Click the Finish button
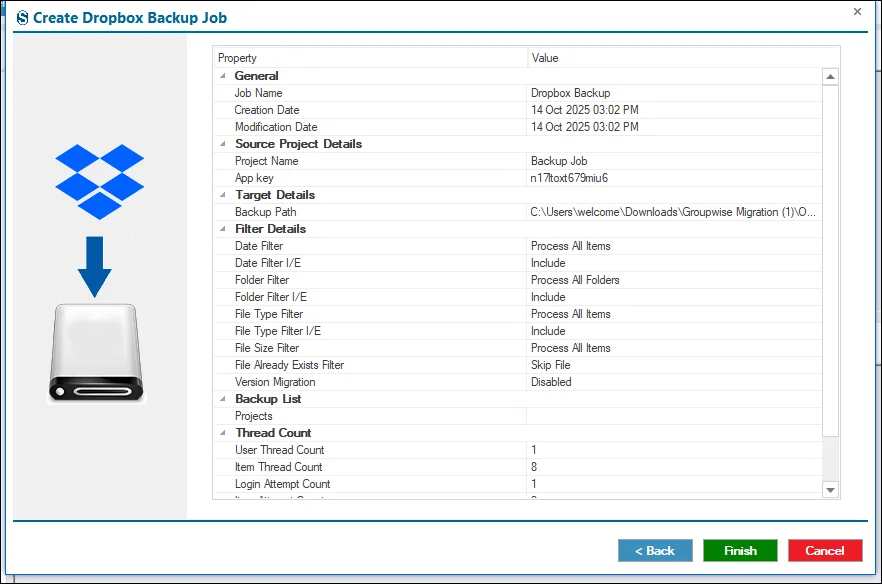This screenshot has height=584, width=882. click(740, 550)
